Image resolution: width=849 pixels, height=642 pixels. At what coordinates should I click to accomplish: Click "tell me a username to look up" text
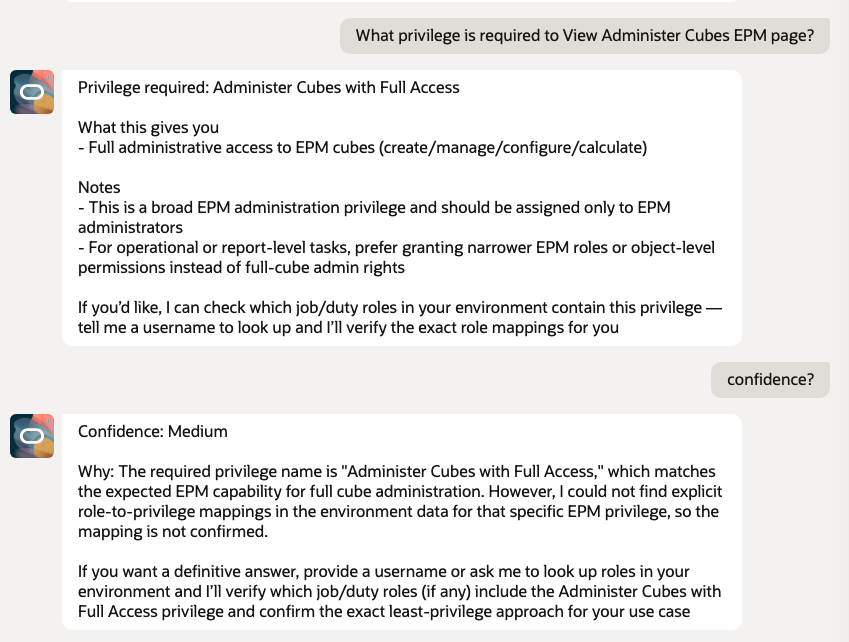click(200, 327)
